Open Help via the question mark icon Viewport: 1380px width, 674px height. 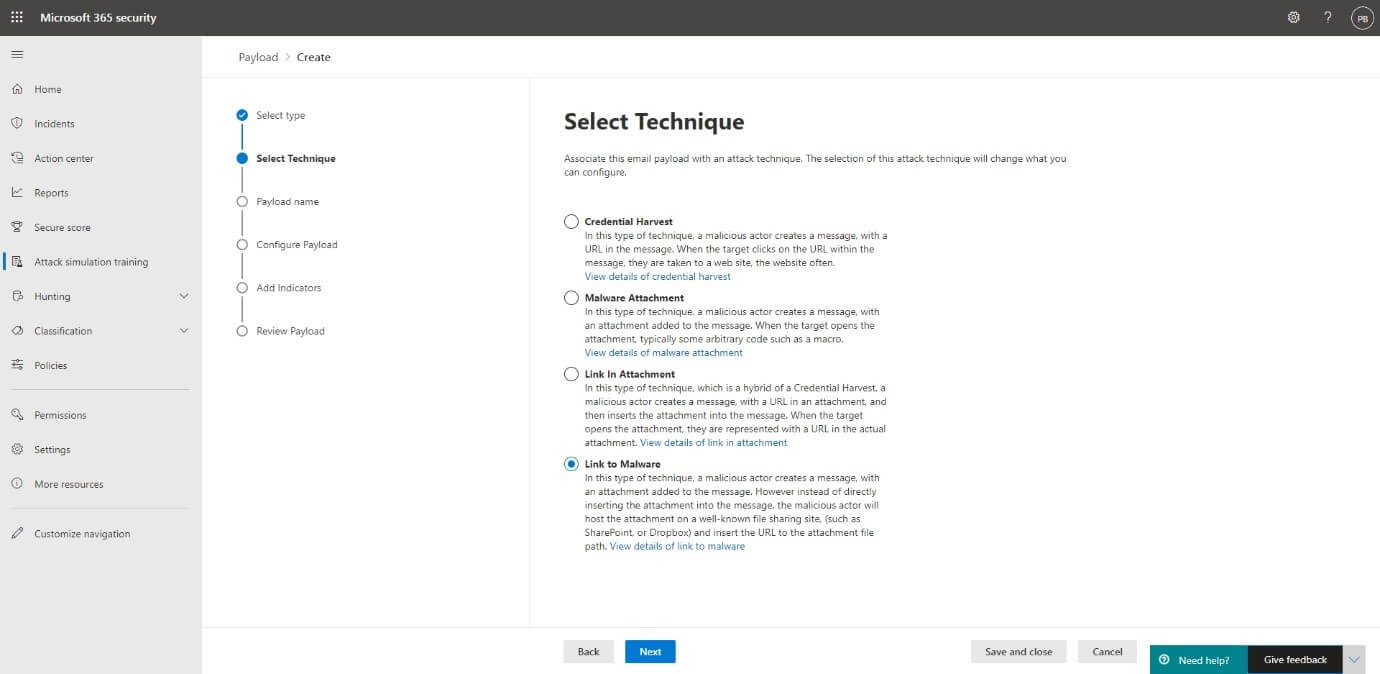coord(1328,16)
